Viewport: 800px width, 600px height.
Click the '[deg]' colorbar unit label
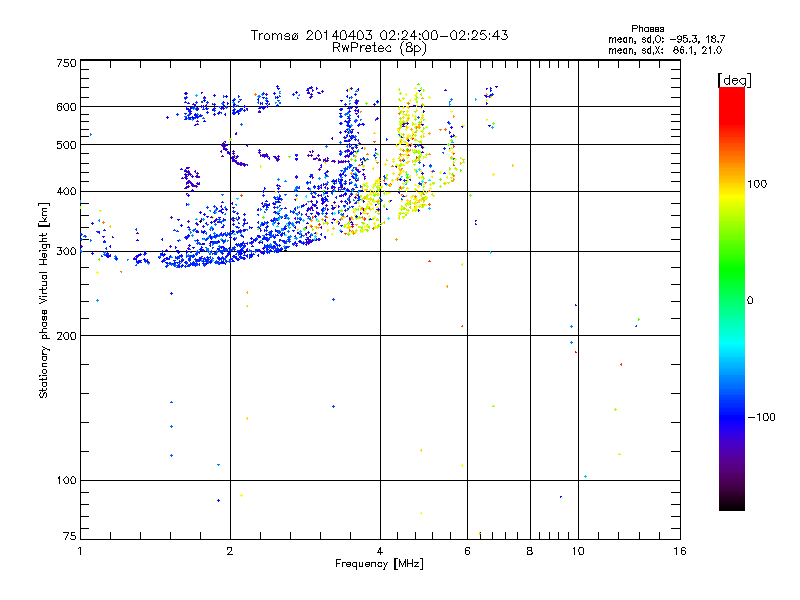click(x=734, y=80)
